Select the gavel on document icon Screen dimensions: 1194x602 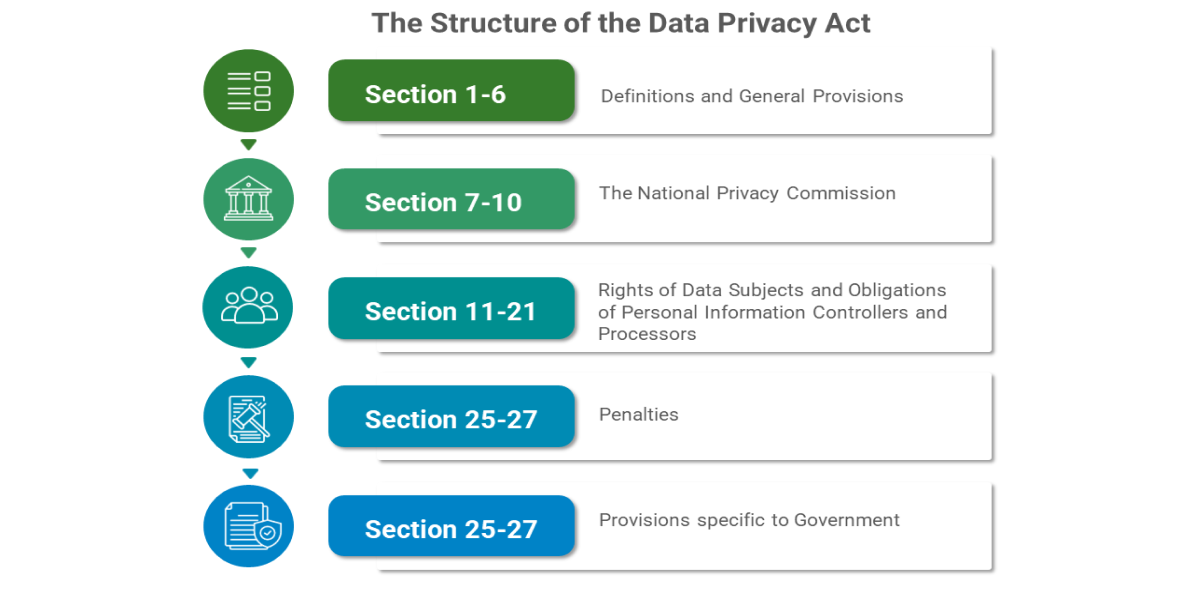click(248, 417)
